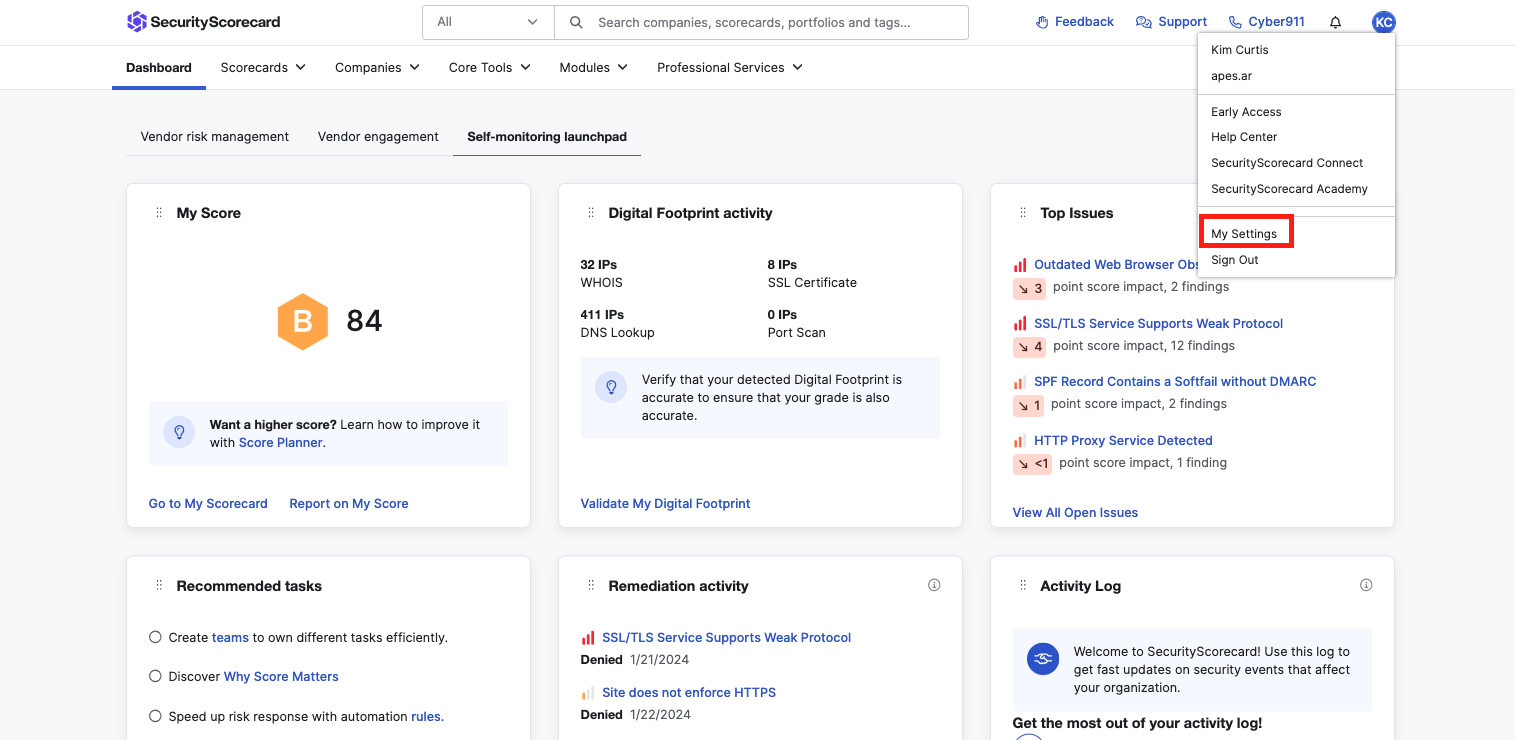Choose Sign Out in user menu
The width and height of the screenshot is (1515, 740).
(1235, 259)
